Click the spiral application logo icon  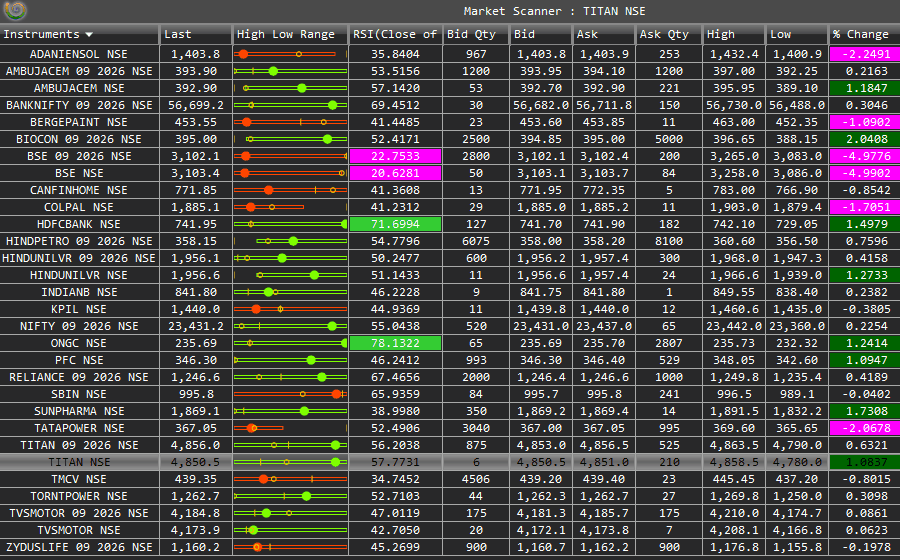(15, 10)
